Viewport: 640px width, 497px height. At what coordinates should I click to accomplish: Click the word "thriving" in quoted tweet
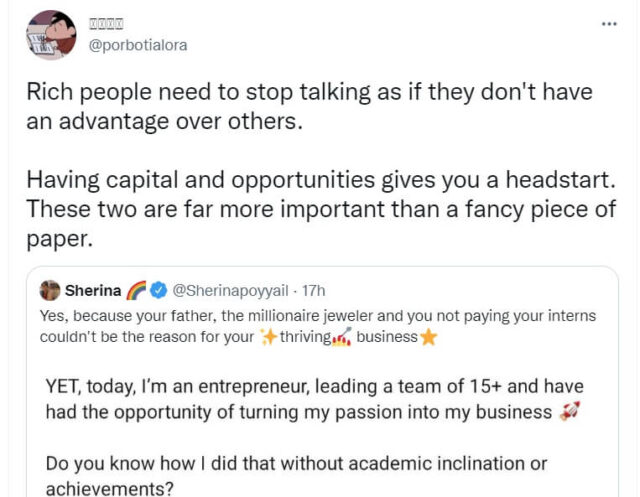pos(304,337)
